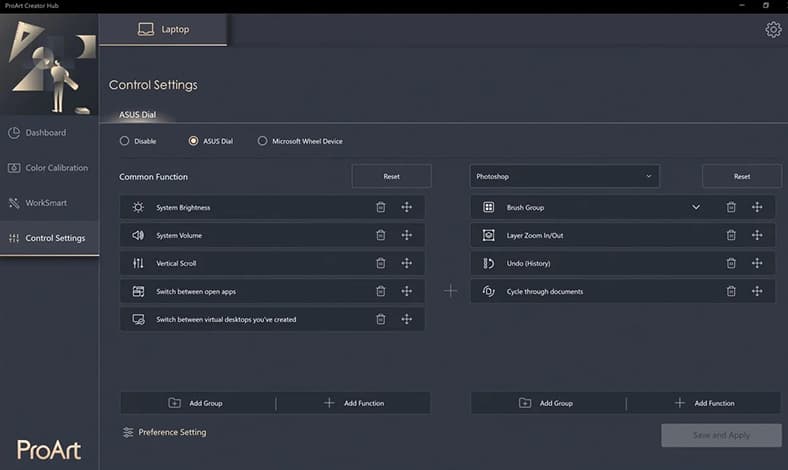Click move handle for Layer Zoom In/Out
Screen dimensions: 788x470
pyautogui.click(x=757, y=235)
